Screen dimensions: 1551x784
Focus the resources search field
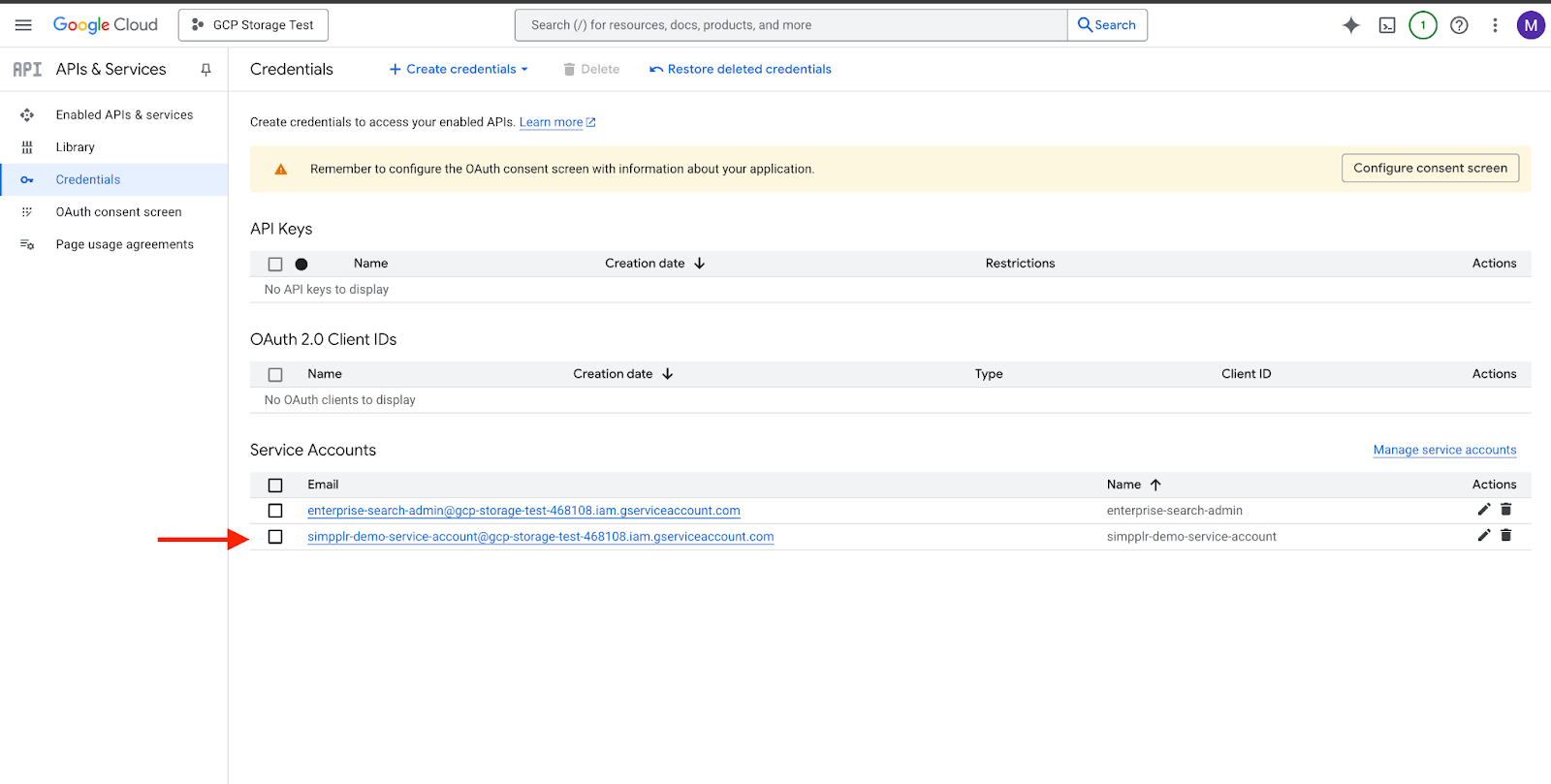click(x=790, y=25)
